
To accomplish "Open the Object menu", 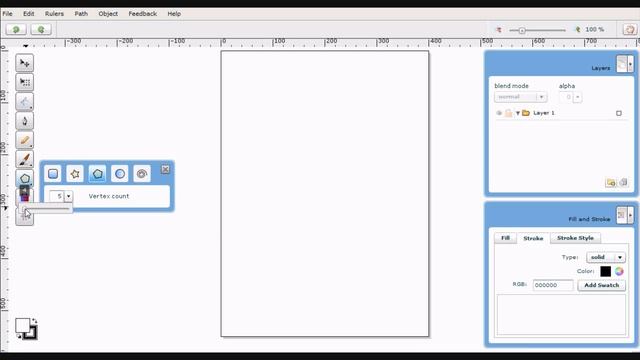I will pos(108,13).
